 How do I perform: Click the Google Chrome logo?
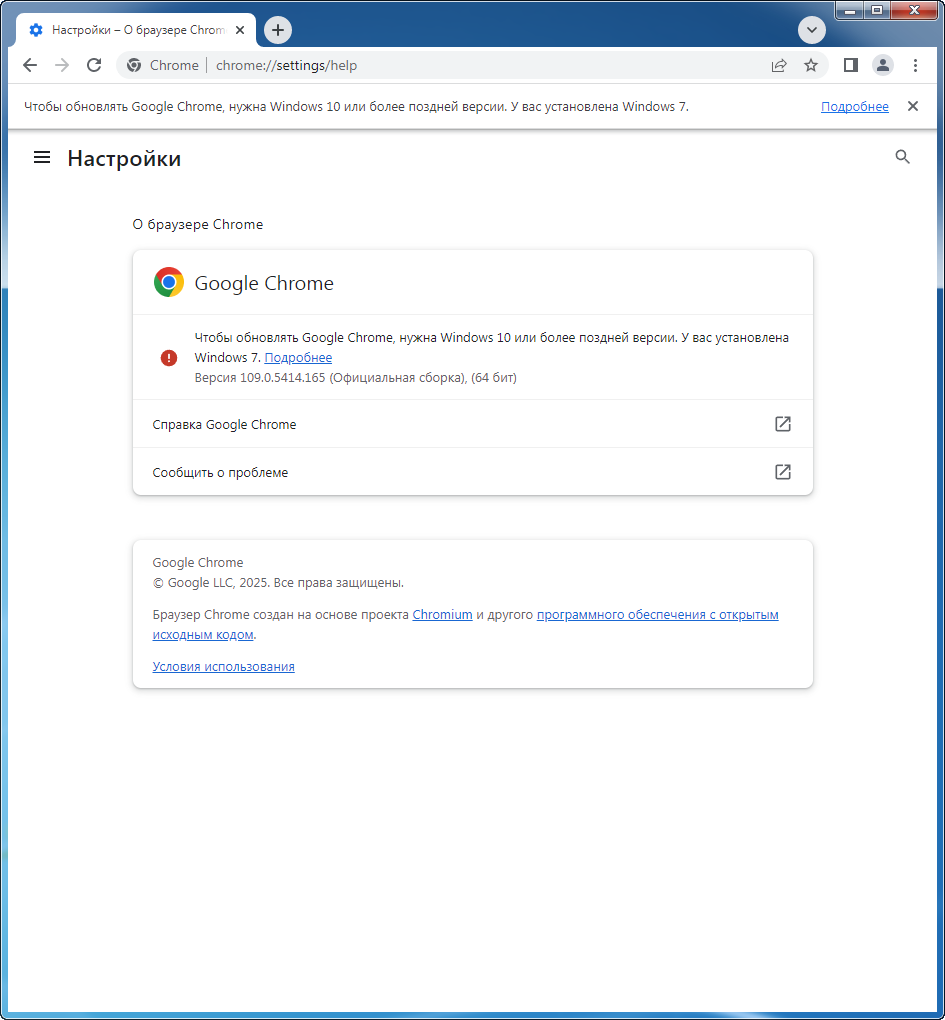[x=168, y=282]
